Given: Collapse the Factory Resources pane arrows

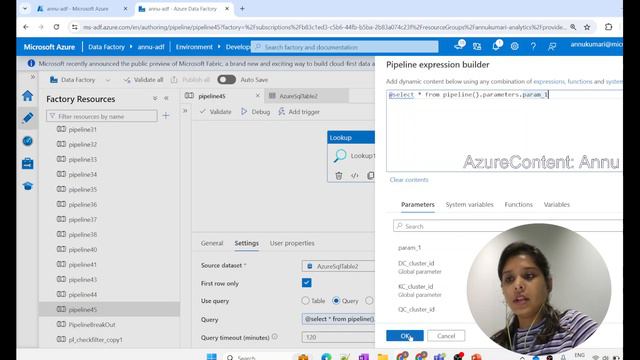Looking at the screenshot, I should [x=166, y=98].
